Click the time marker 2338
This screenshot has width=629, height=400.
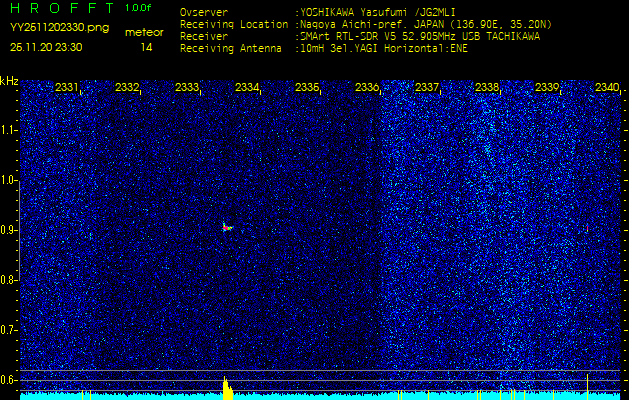tap(487, 87)
